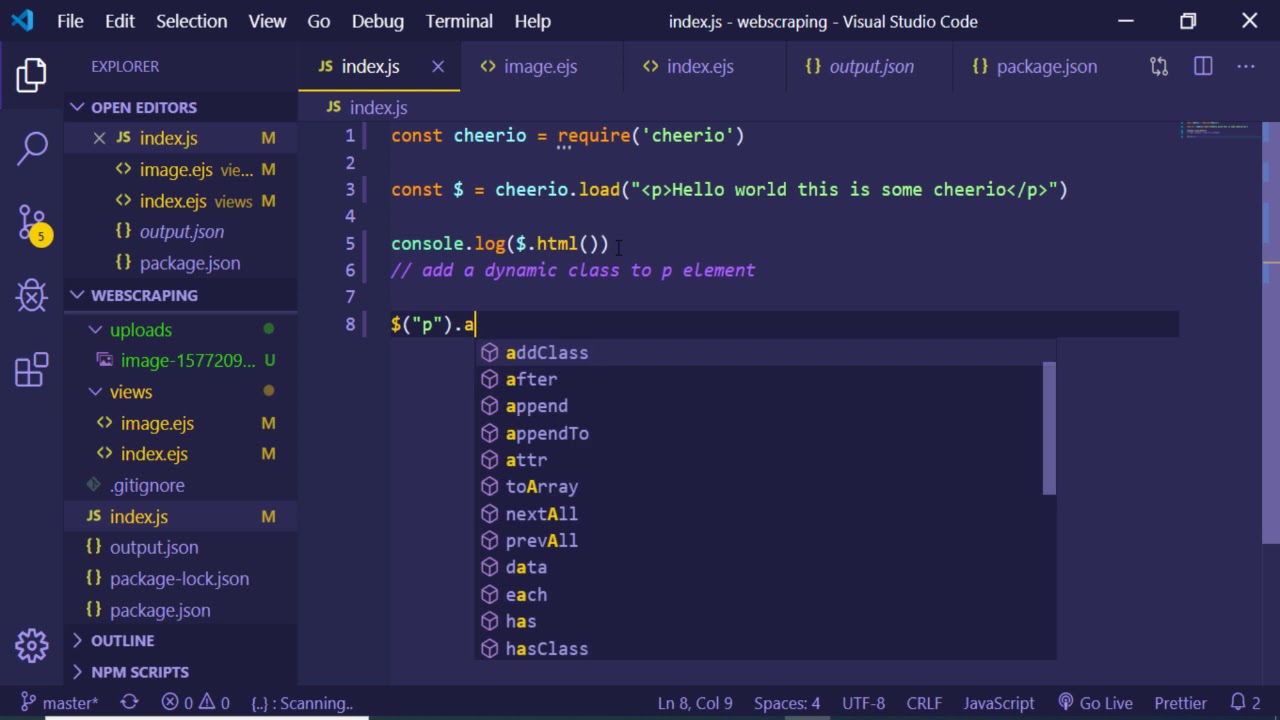The height and width of the screenshot is (720, 1280).
Task: Open the Extensions view icon
Action: (32, 370)
